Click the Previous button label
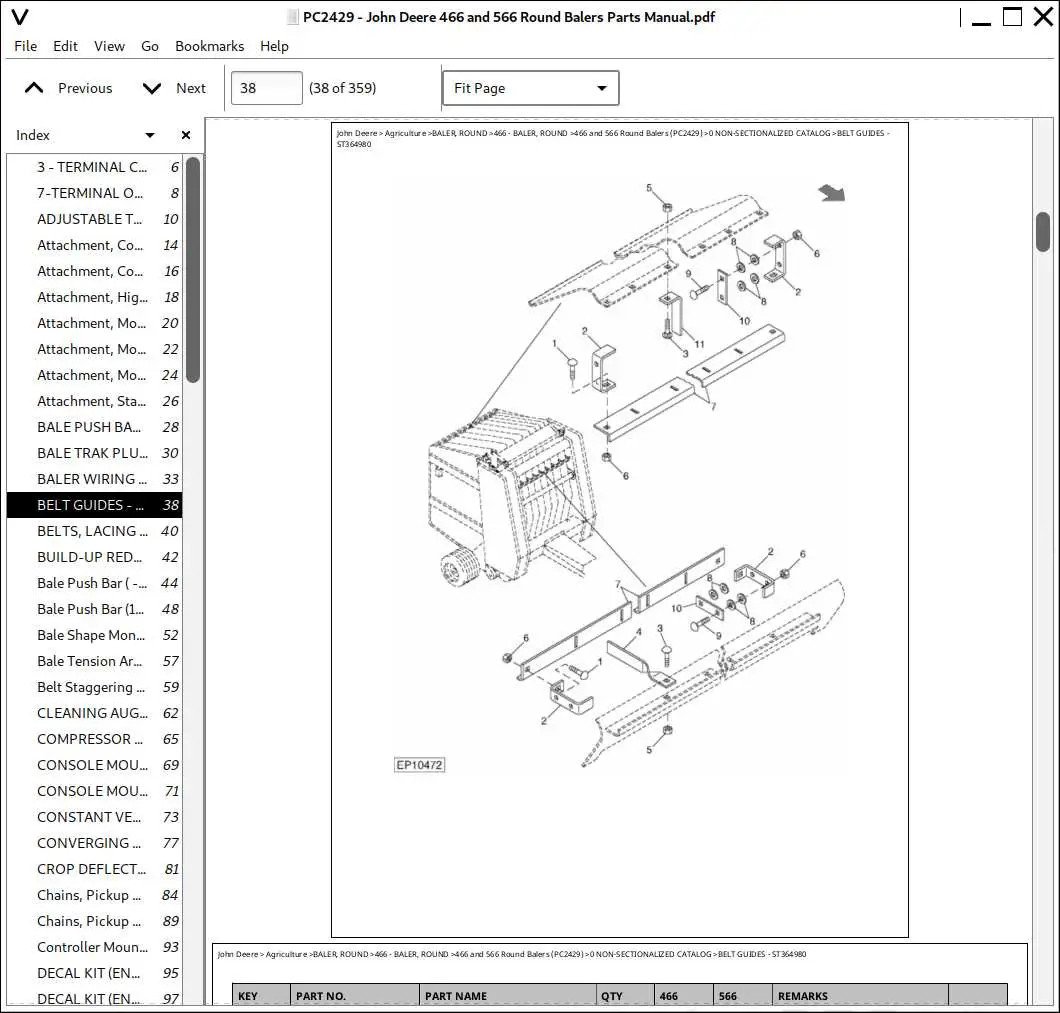Viewport: 1060px width, 1013px height. tap(85, 88)
